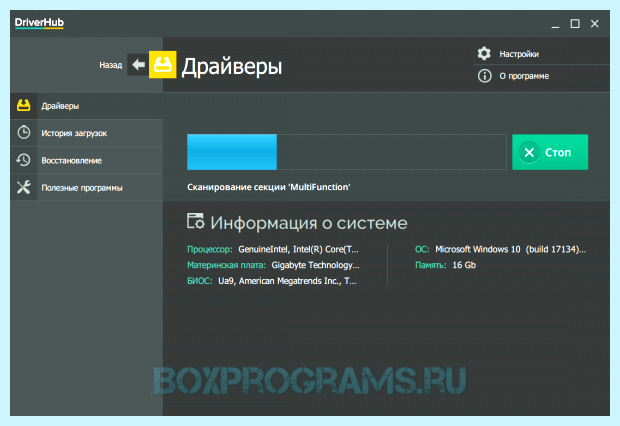Click the Настройки gear icon
The height and width of the screenshot is (426, 620).
pyautogui.click(x=484, y=53)
